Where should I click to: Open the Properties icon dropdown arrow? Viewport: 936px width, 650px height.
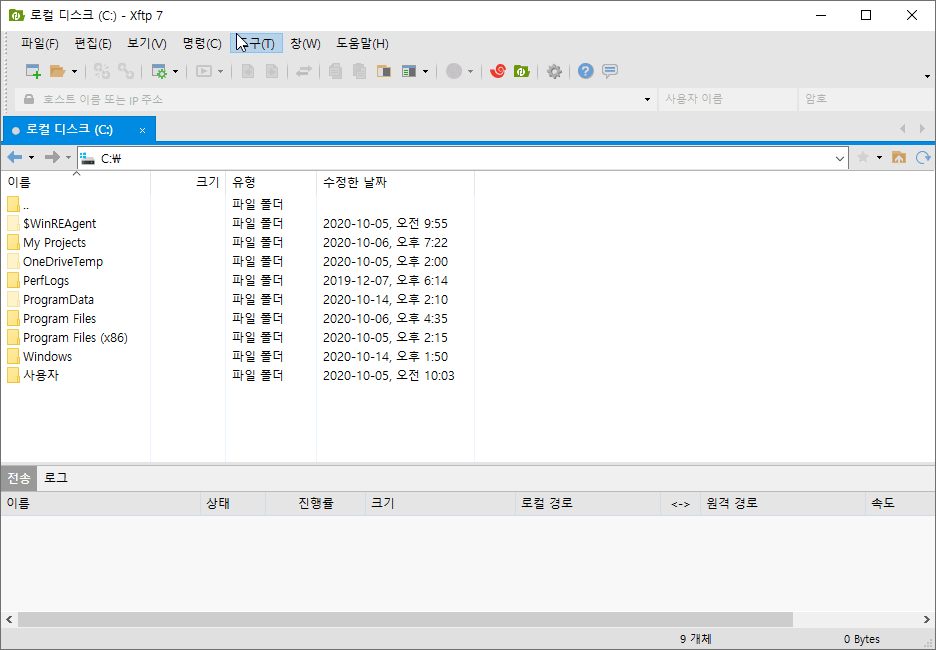pyautogui.click(x=176, y=72)
